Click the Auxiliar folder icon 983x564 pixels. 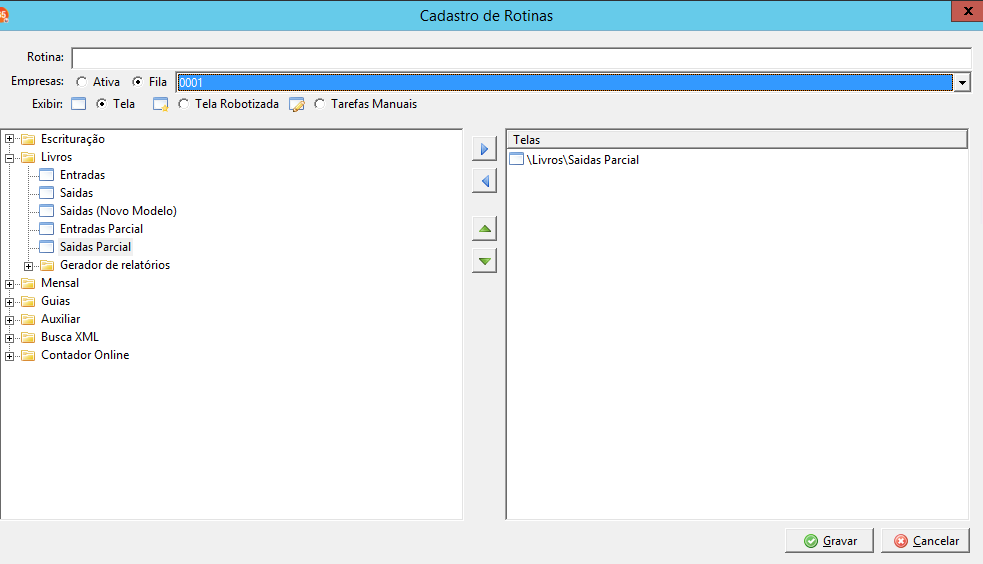click(28, 319)
